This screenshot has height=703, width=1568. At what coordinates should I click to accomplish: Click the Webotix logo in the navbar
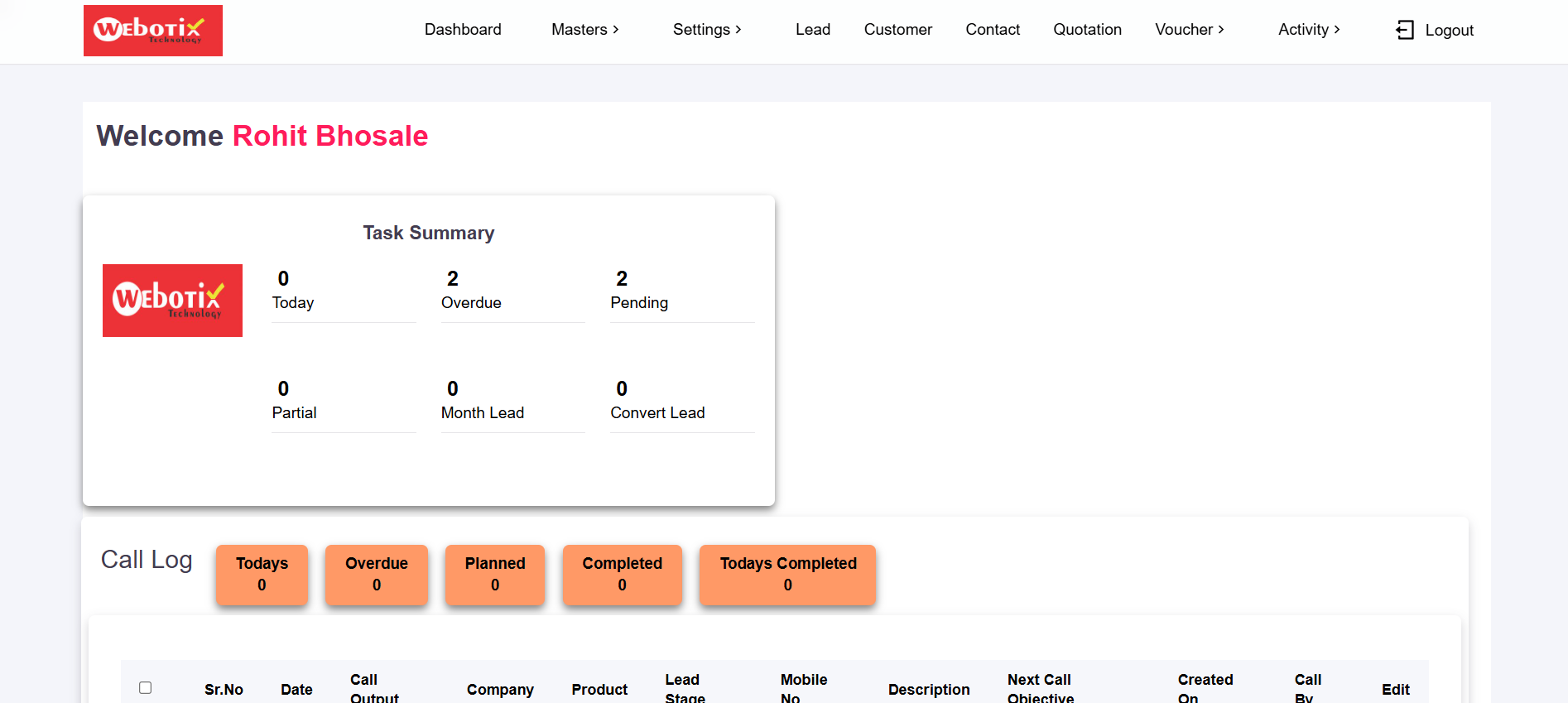point(153,31)
